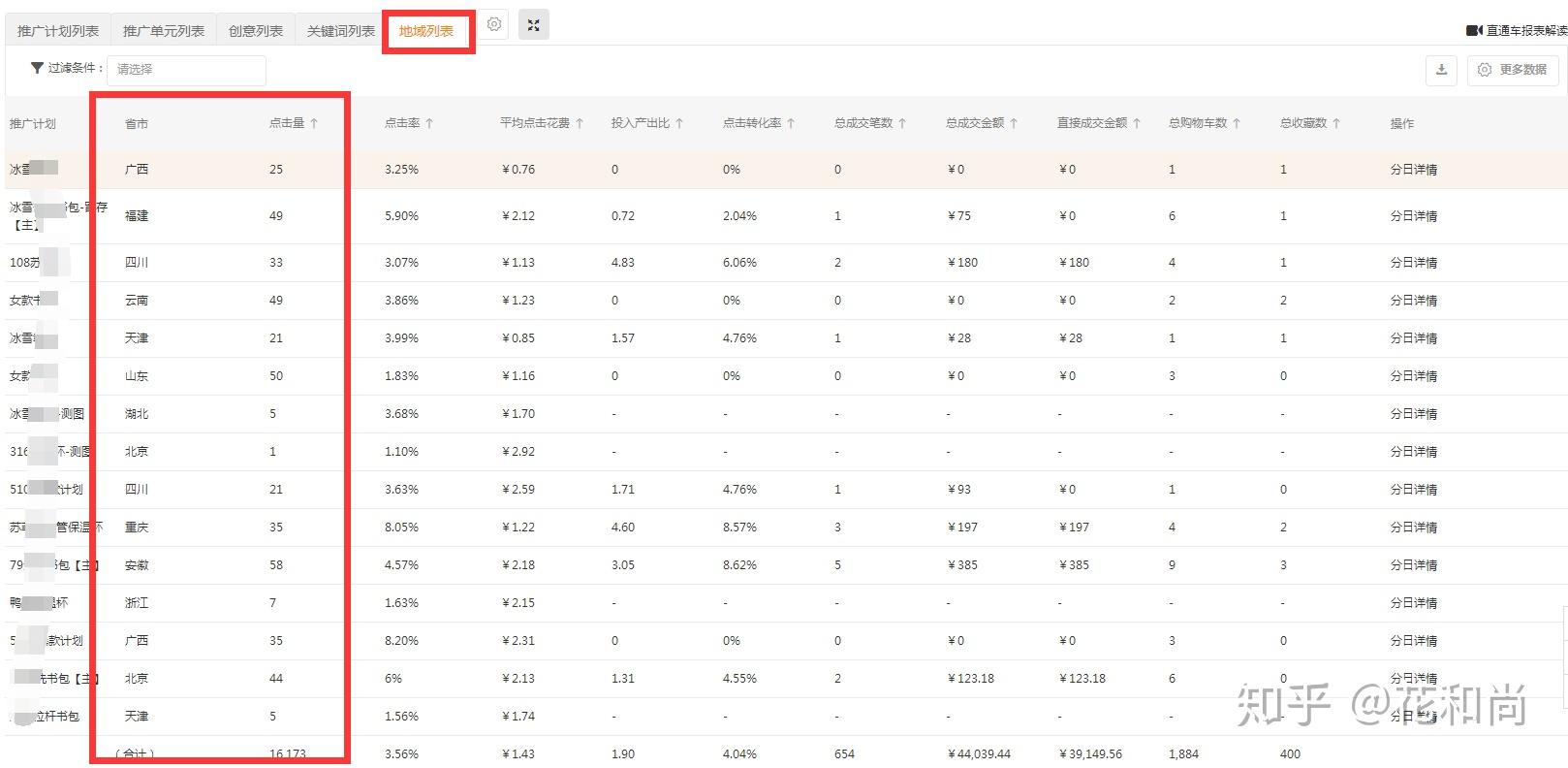
Task: Open 分日详情 for the 重庆 row
Action: click(1414, 528)
